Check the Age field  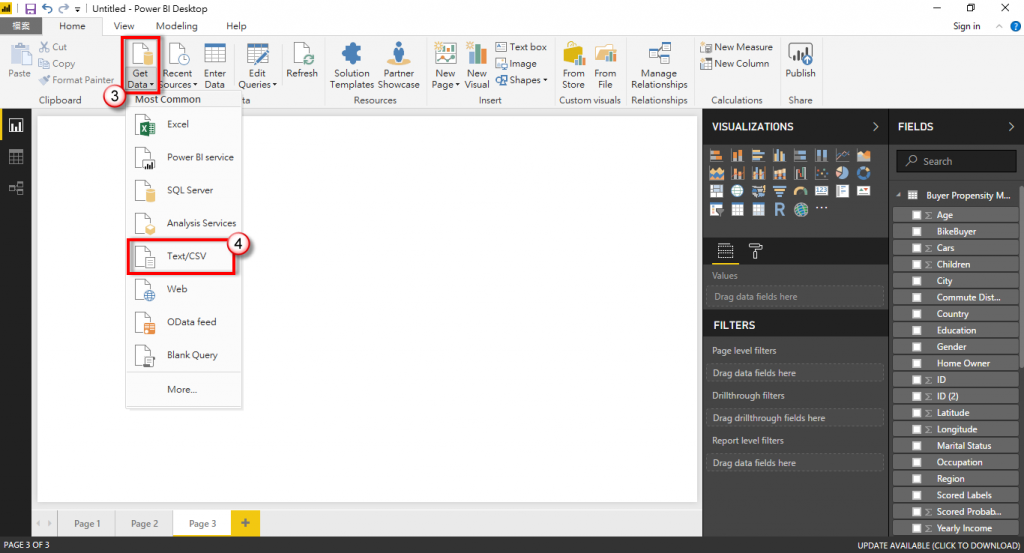click(x=916, y=215)
